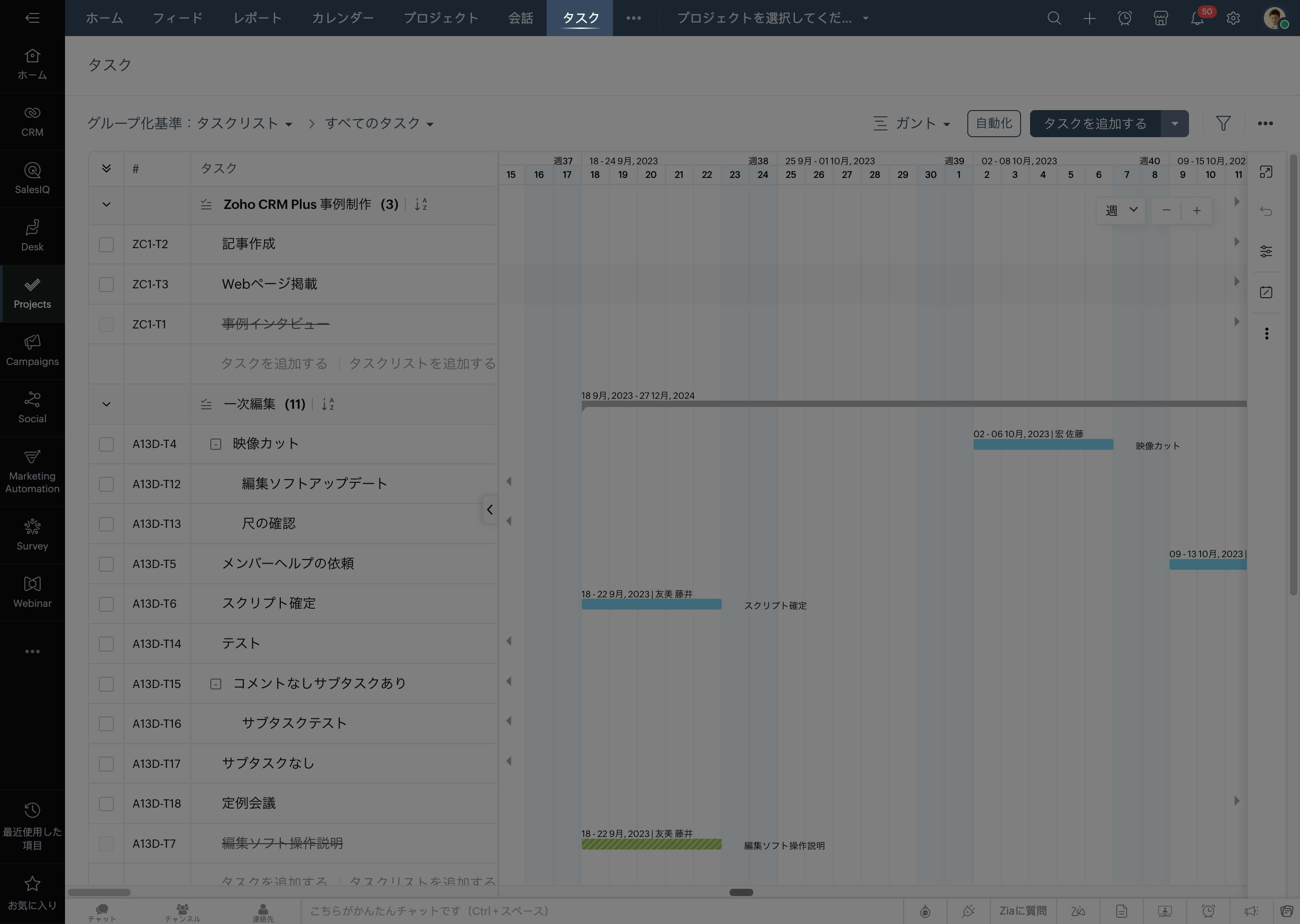Click the notification bell showing 50

point(1197,18)
